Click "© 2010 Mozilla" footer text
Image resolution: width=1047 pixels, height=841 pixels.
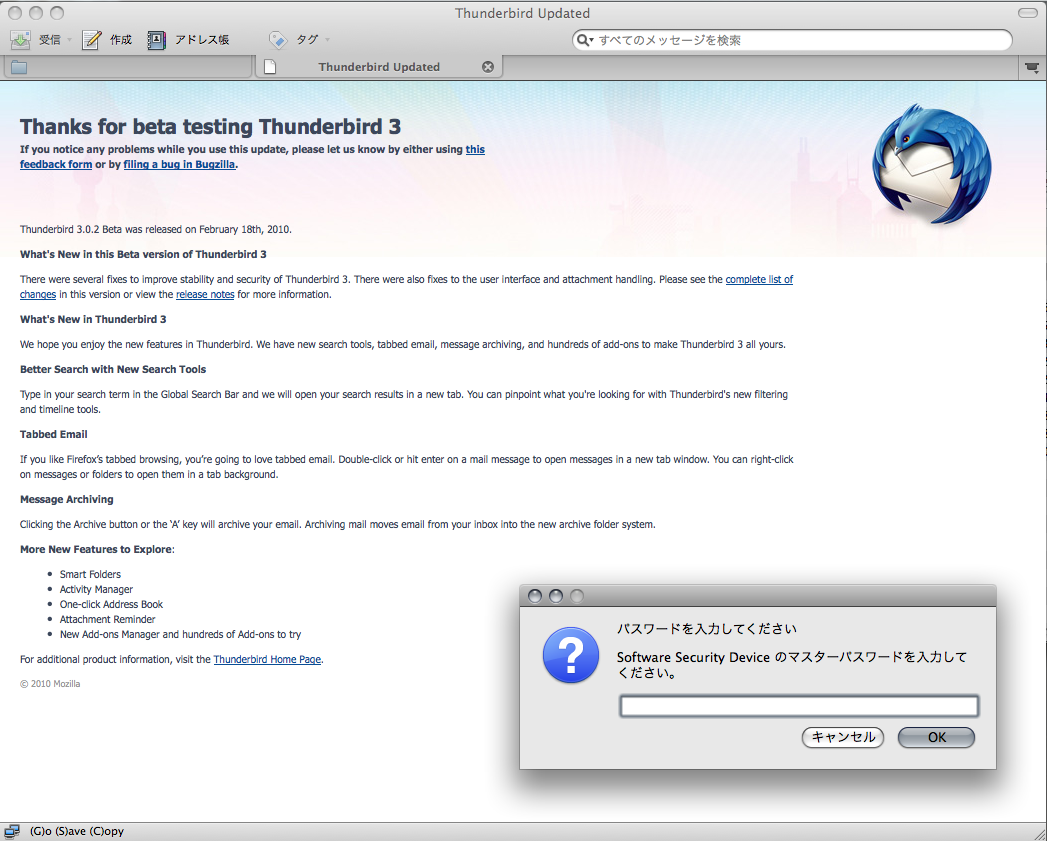click(50, 684)
